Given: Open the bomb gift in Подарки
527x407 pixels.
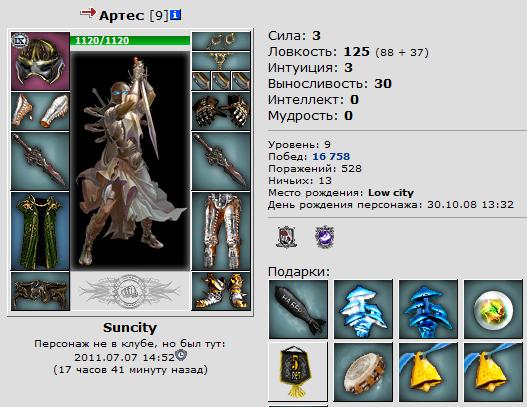Looking at the screenshot, I should point(298,309).
